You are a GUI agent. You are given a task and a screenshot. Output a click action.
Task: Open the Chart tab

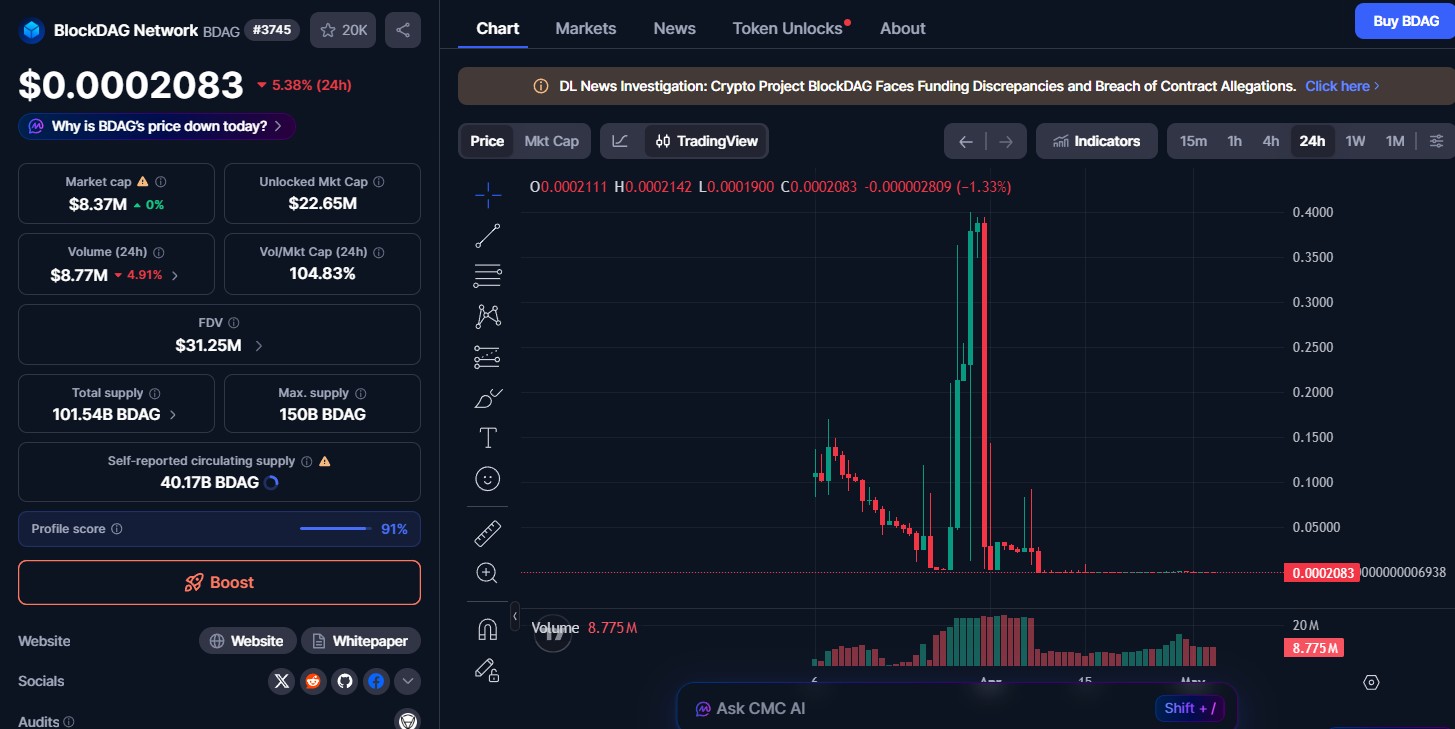498,28
